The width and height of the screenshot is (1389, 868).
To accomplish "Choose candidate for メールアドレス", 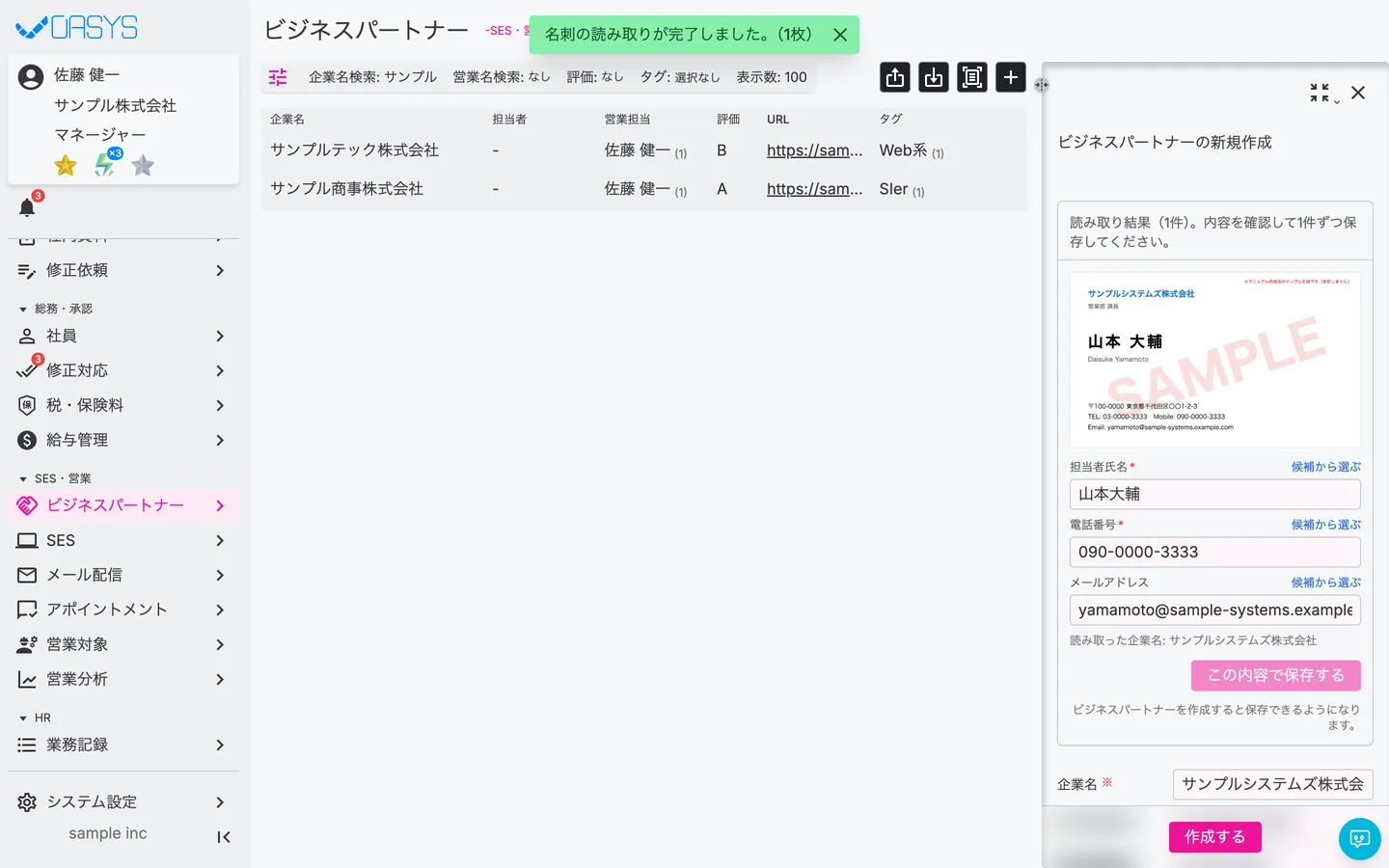I will 1325,583.
